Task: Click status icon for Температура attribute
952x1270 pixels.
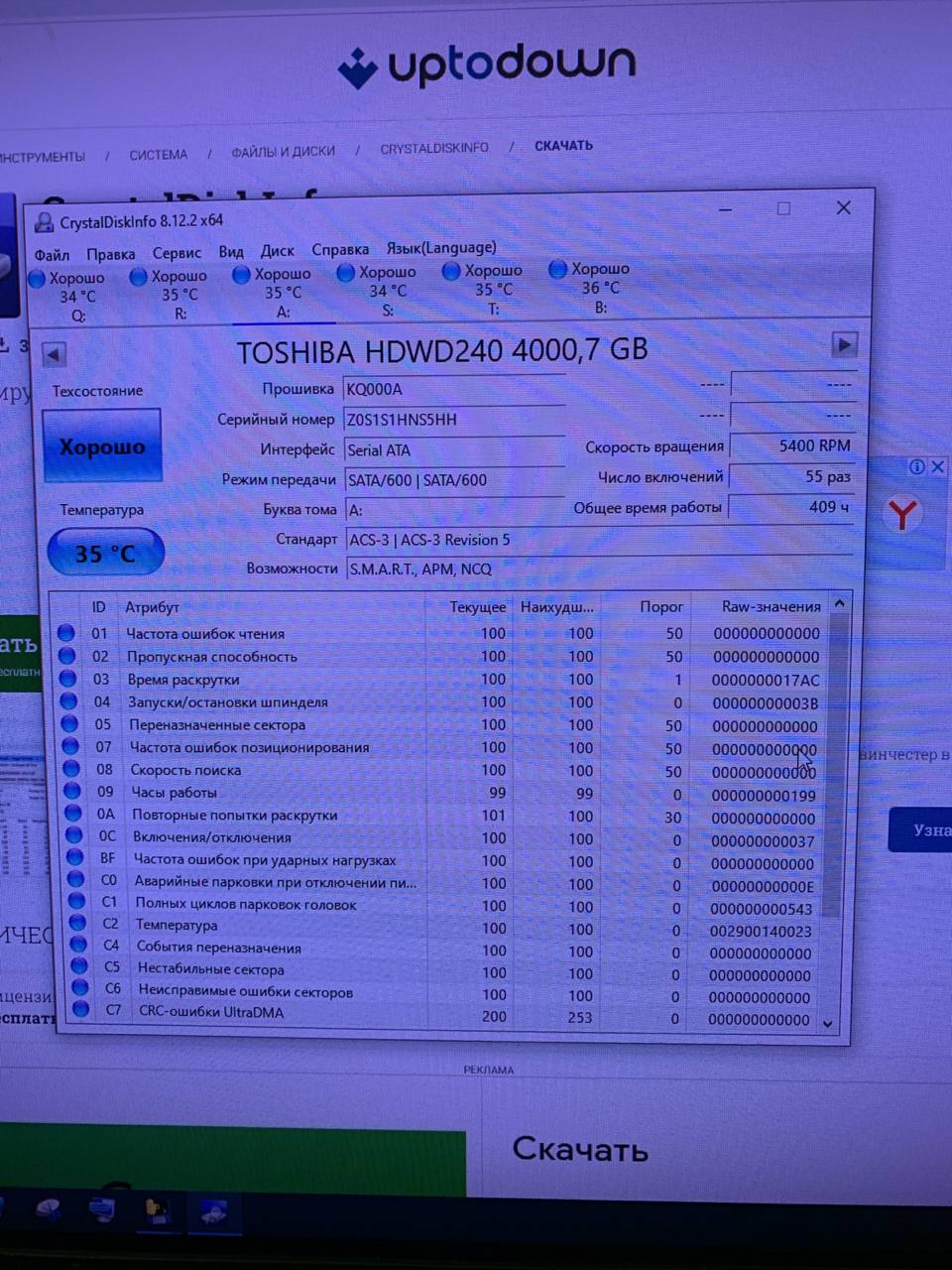Action: coord(79,924)
